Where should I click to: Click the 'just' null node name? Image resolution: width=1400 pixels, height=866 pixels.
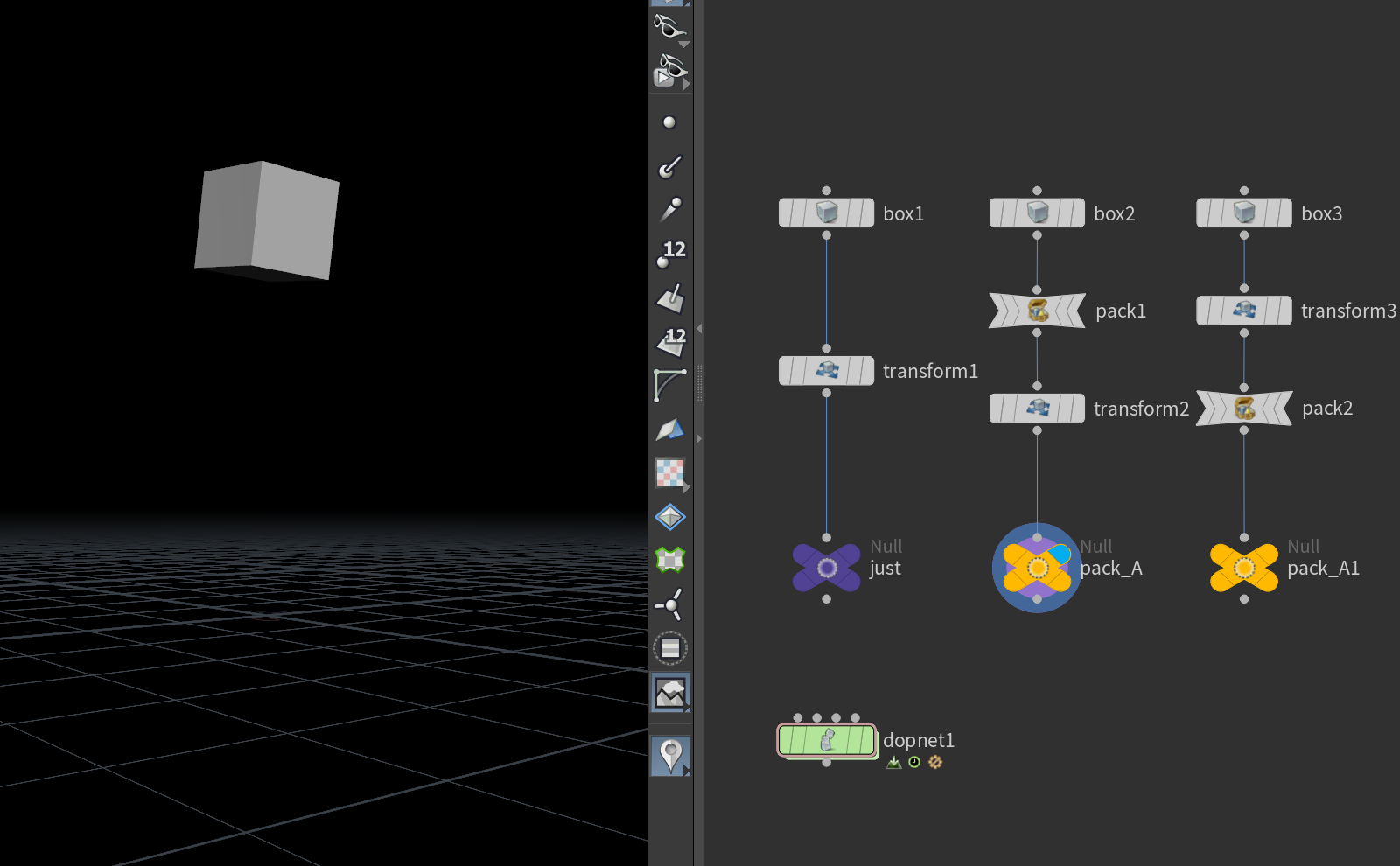pos(885,569)
